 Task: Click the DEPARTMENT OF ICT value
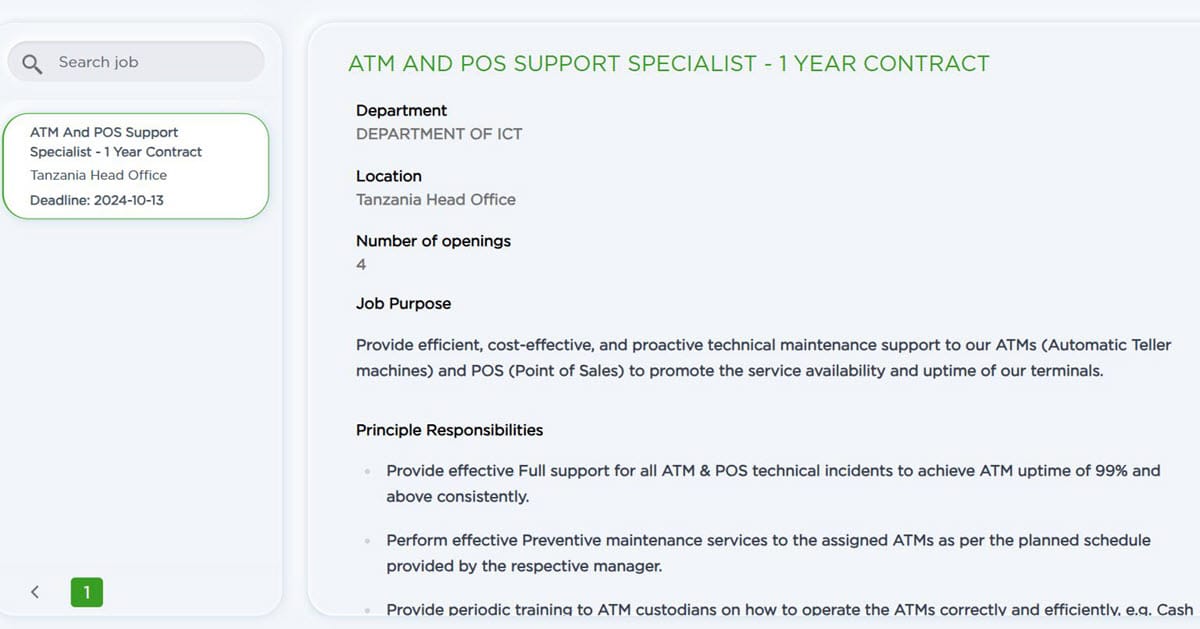439,134
